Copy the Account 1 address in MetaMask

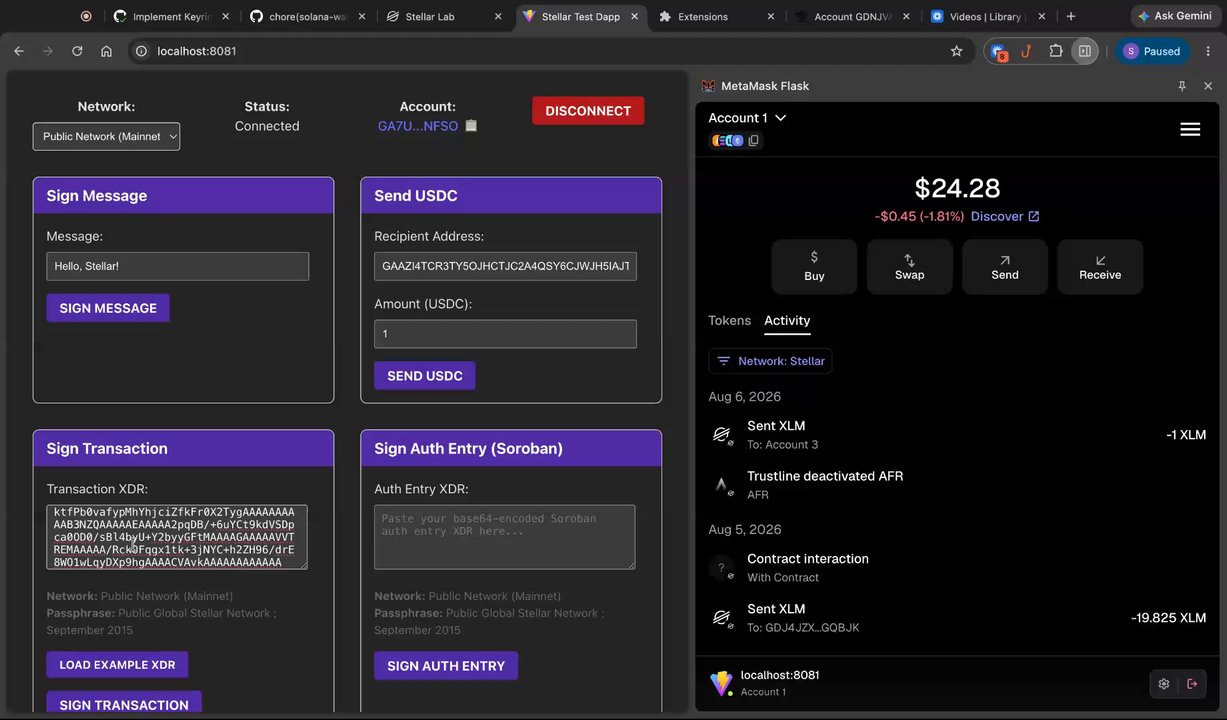pos(754,141)
